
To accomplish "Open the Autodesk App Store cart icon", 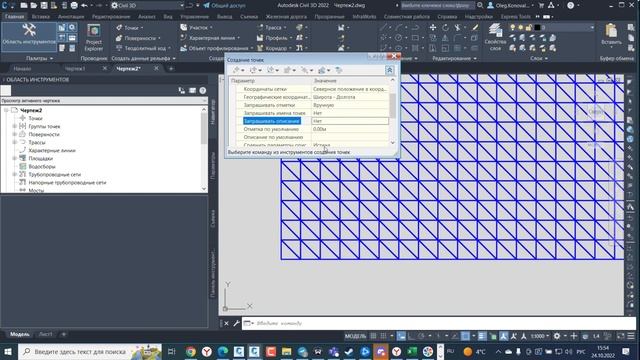I will (x=541, y=5).
